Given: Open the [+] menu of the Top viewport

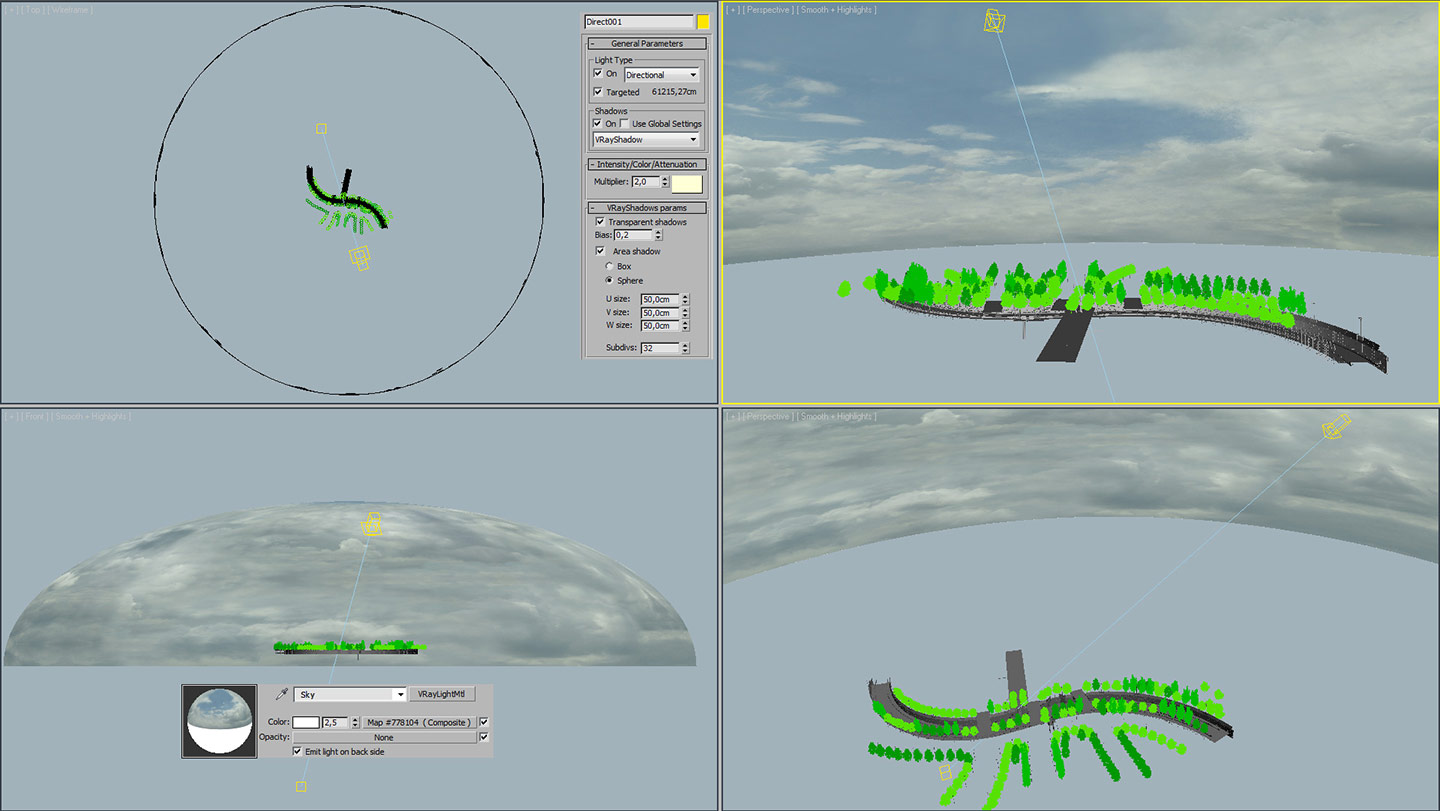Looking at the screenshot, I should pyautogui.click(x=12, y=10).
